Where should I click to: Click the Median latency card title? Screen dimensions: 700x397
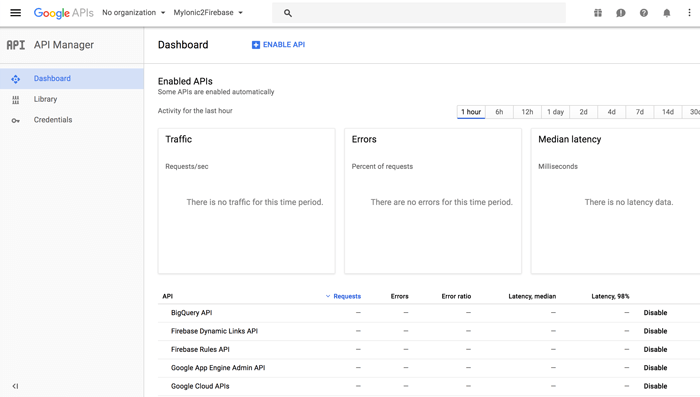click(570, 139)
